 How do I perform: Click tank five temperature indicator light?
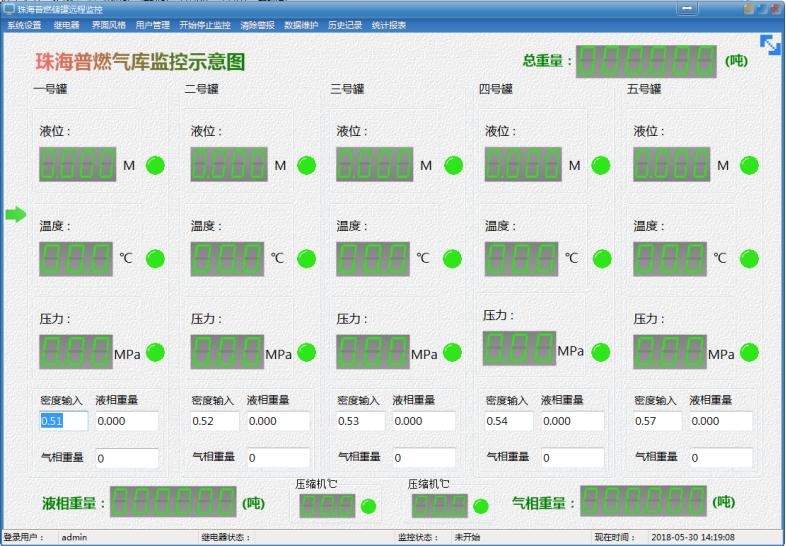point(749,259)
